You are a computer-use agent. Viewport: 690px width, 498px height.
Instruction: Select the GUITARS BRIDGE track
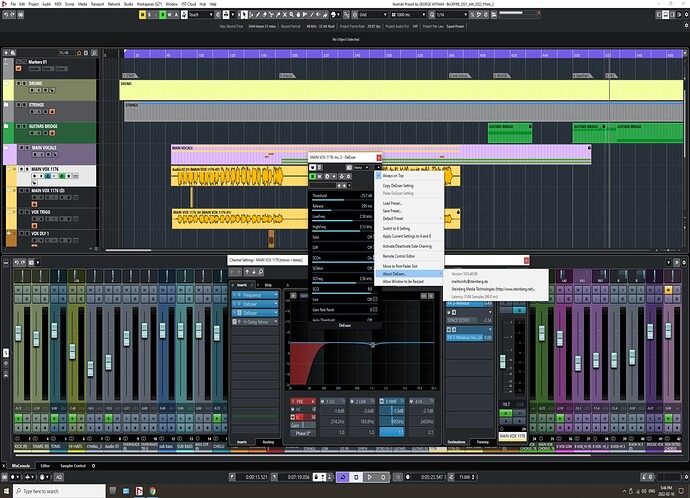pyautogui.click(x=55, y=132)
